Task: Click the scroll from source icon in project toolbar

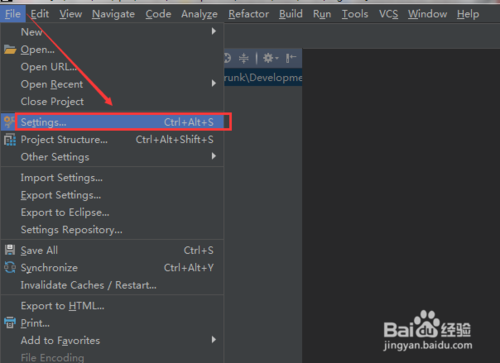Action: pyautogui.click(x=227, y=58)
